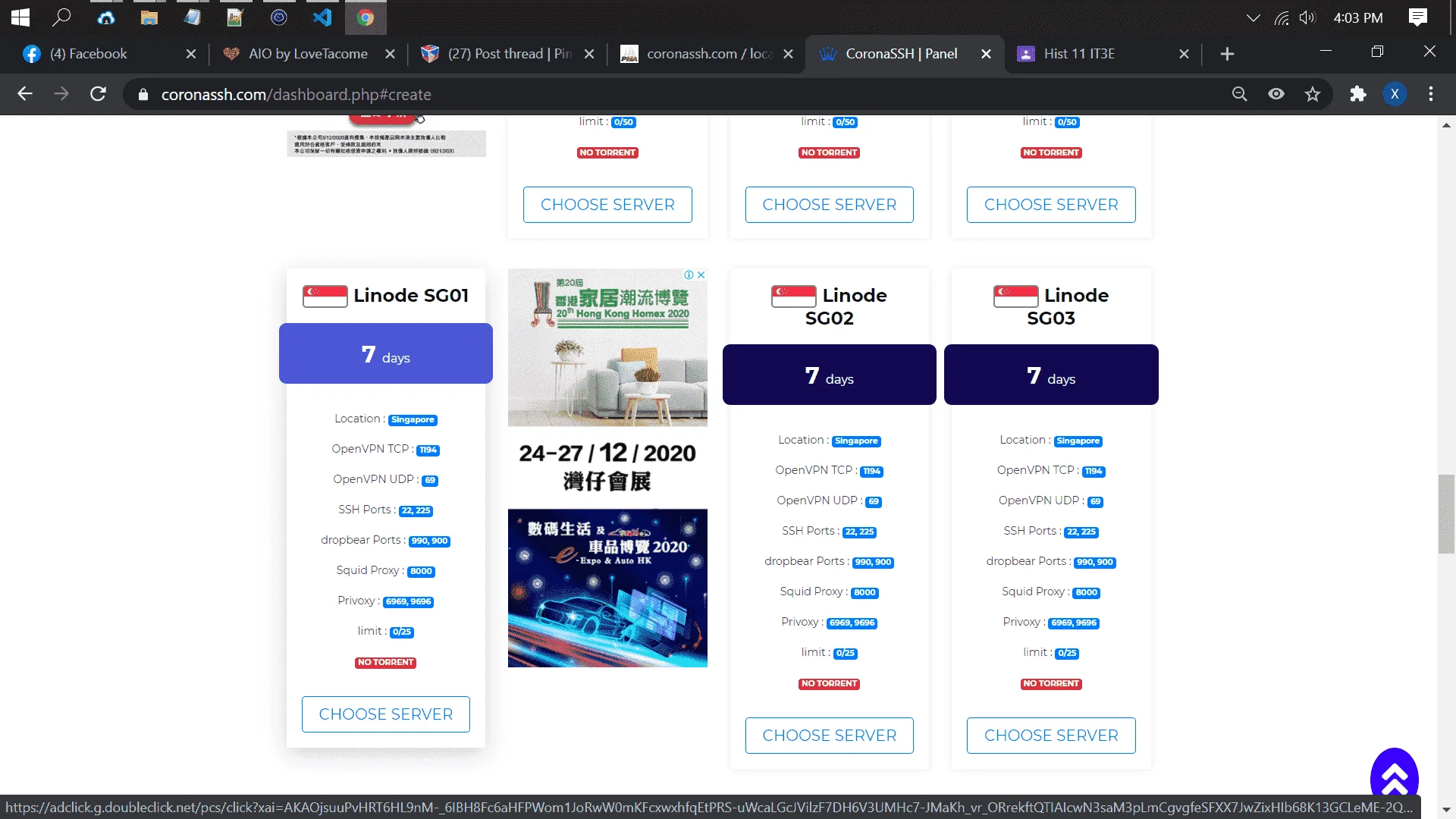This screenshot has height=819, width=1456.
Task: Close the Hist 11 IT3E tab
Action: [1184, 54]
